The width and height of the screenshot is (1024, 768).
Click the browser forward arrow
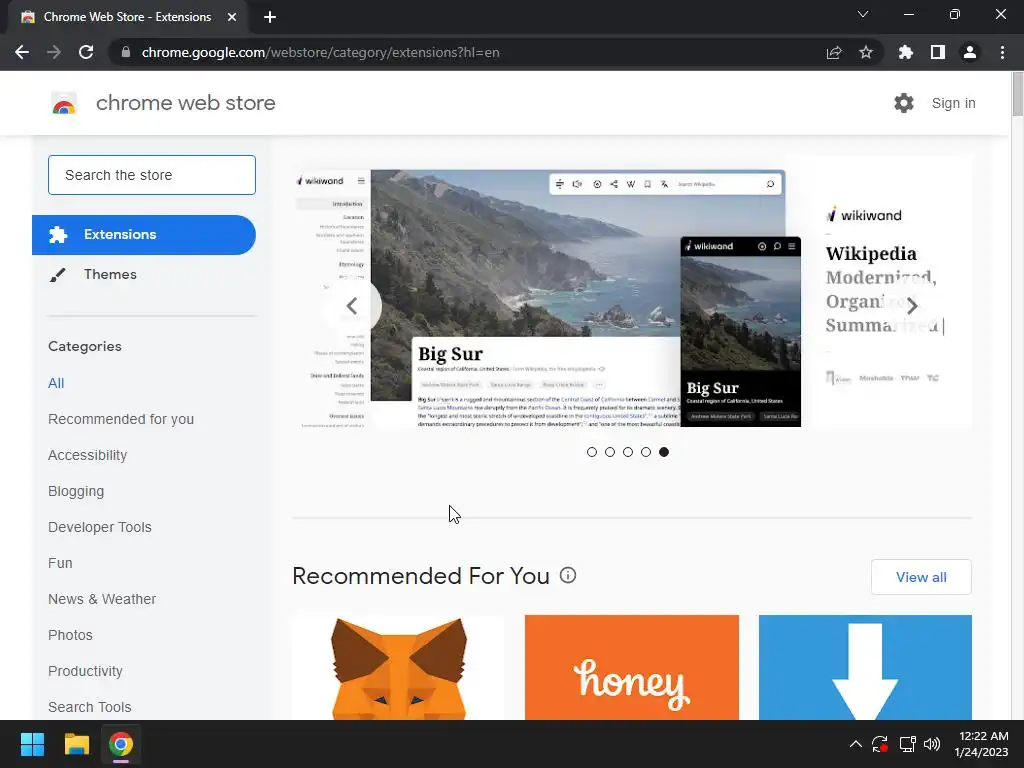coord(54,52)
